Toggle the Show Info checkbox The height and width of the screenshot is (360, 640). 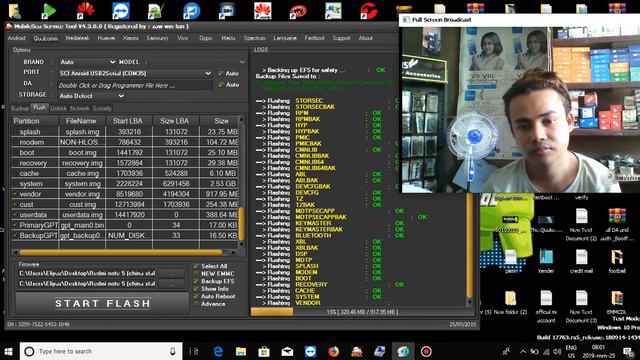[196, 289]
